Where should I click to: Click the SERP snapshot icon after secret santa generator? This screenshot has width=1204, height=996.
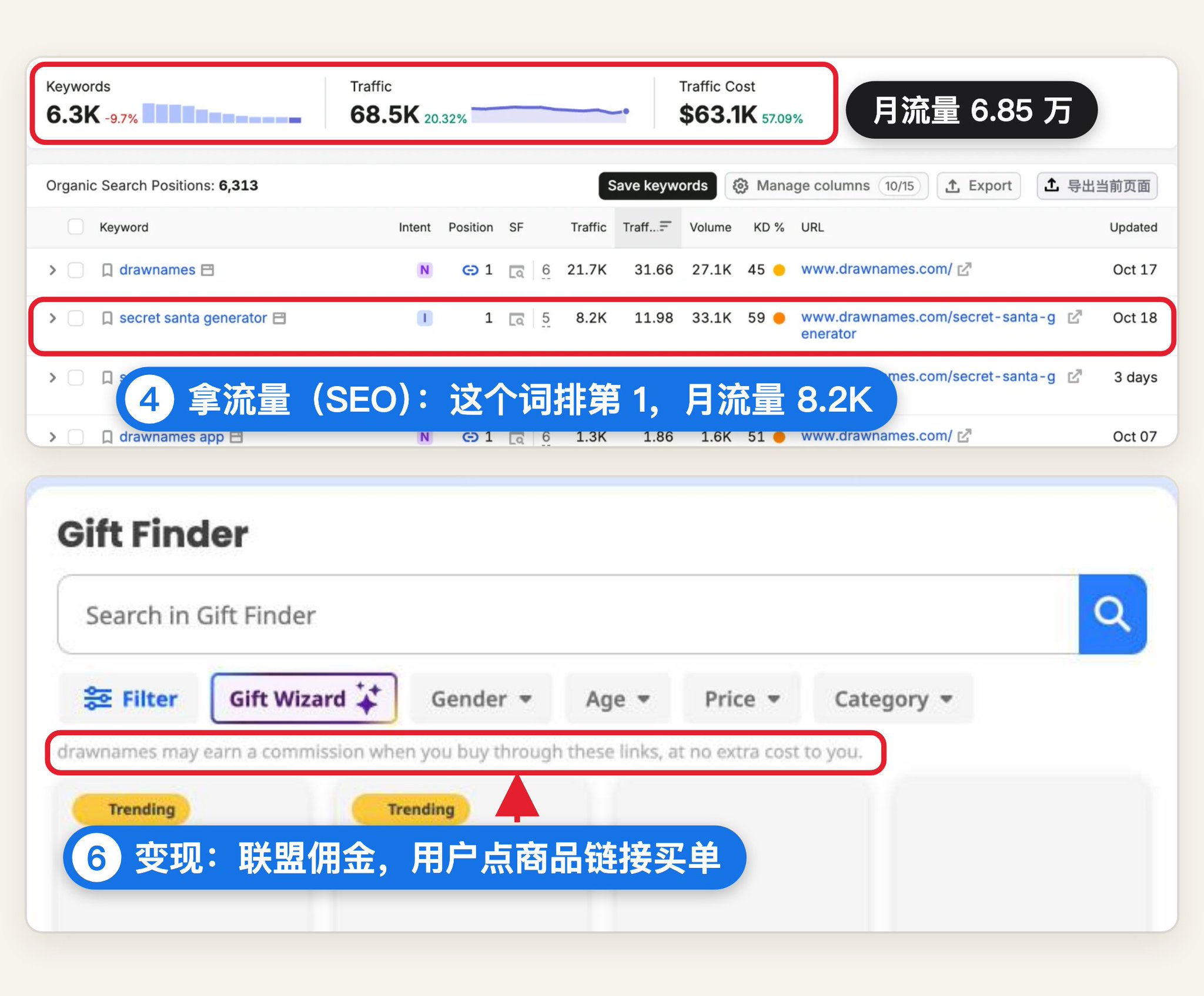(279, 318)
